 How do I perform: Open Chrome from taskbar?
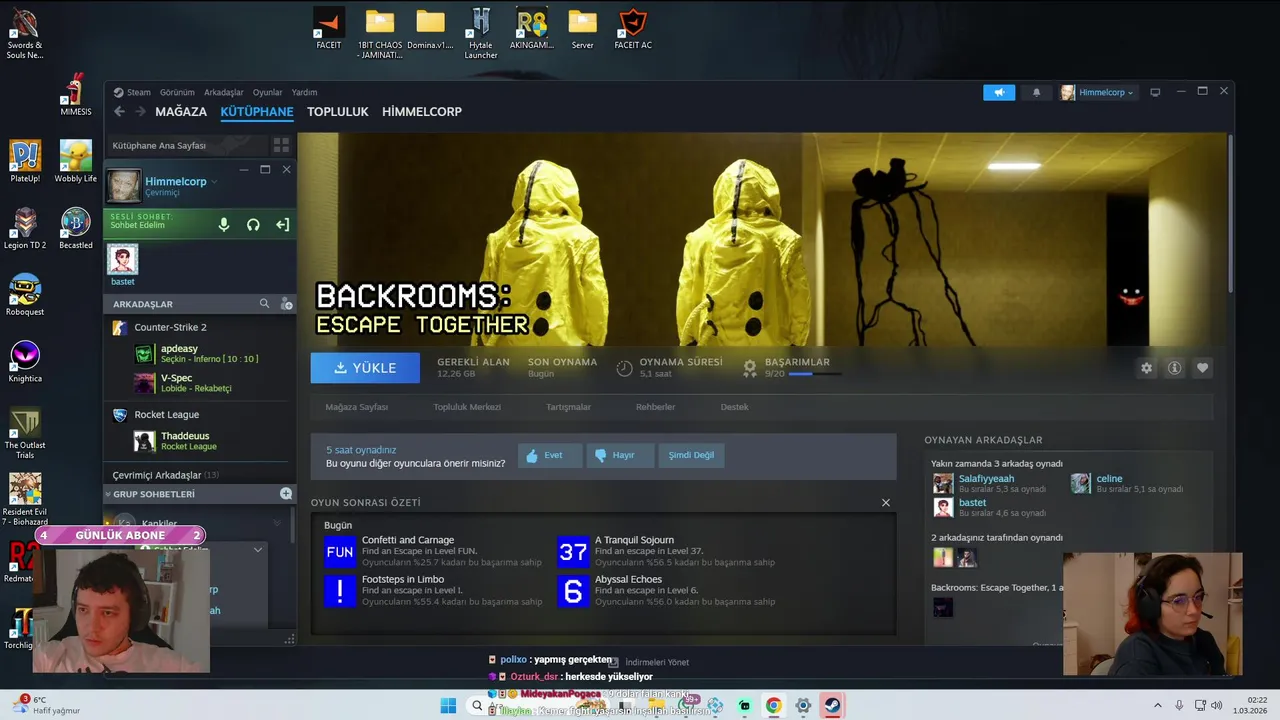(773, 705)
